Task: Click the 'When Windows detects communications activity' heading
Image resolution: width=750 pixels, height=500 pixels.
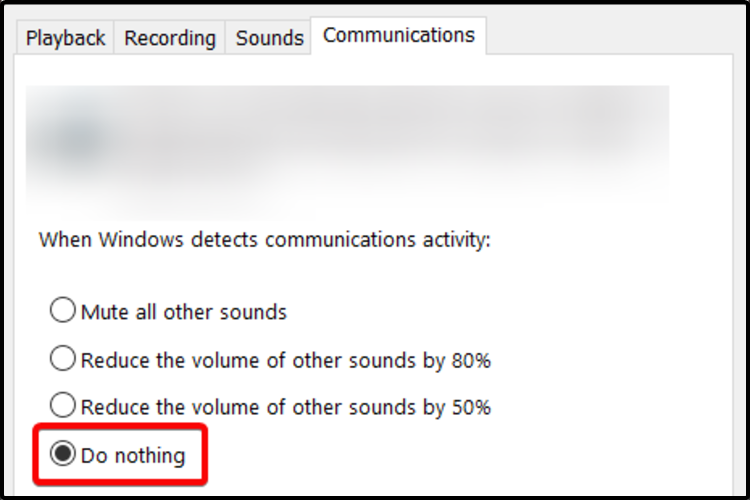Action: pyautogui.click(x=265, y=241)
